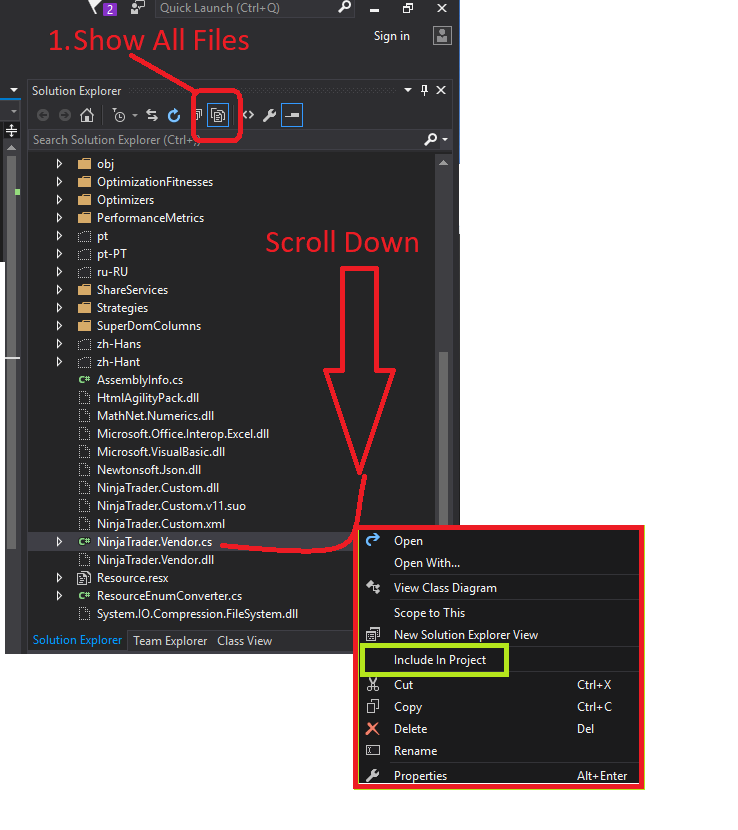Switch to Team Explorer tab

click(x=170, y=641)
